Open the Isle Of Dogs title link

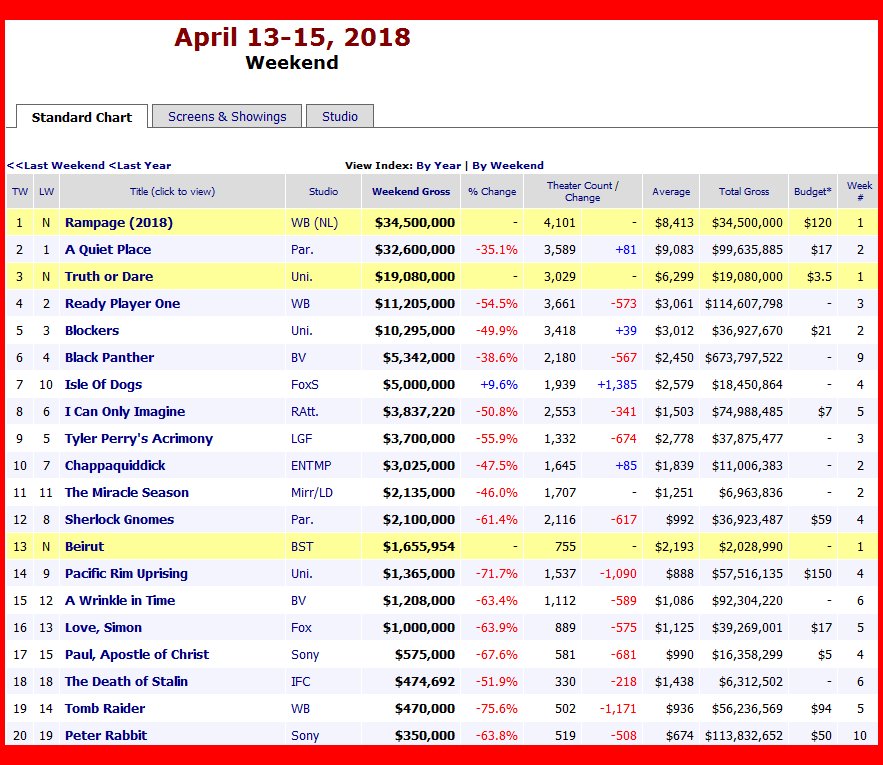[104, 385]
